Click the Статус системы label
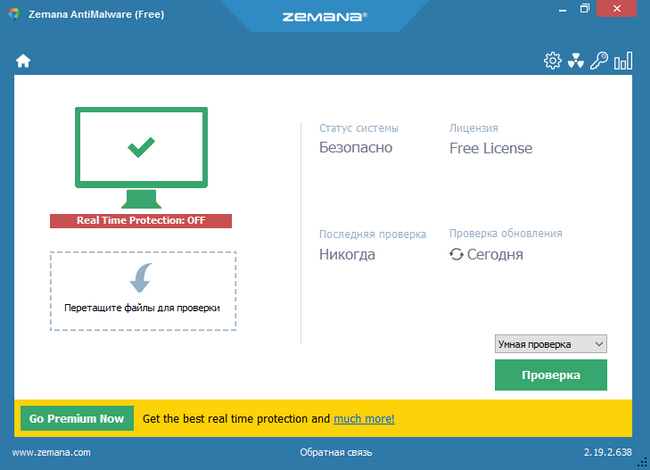The height and width of the screenshot is (470, 650). tap(359, 128)
